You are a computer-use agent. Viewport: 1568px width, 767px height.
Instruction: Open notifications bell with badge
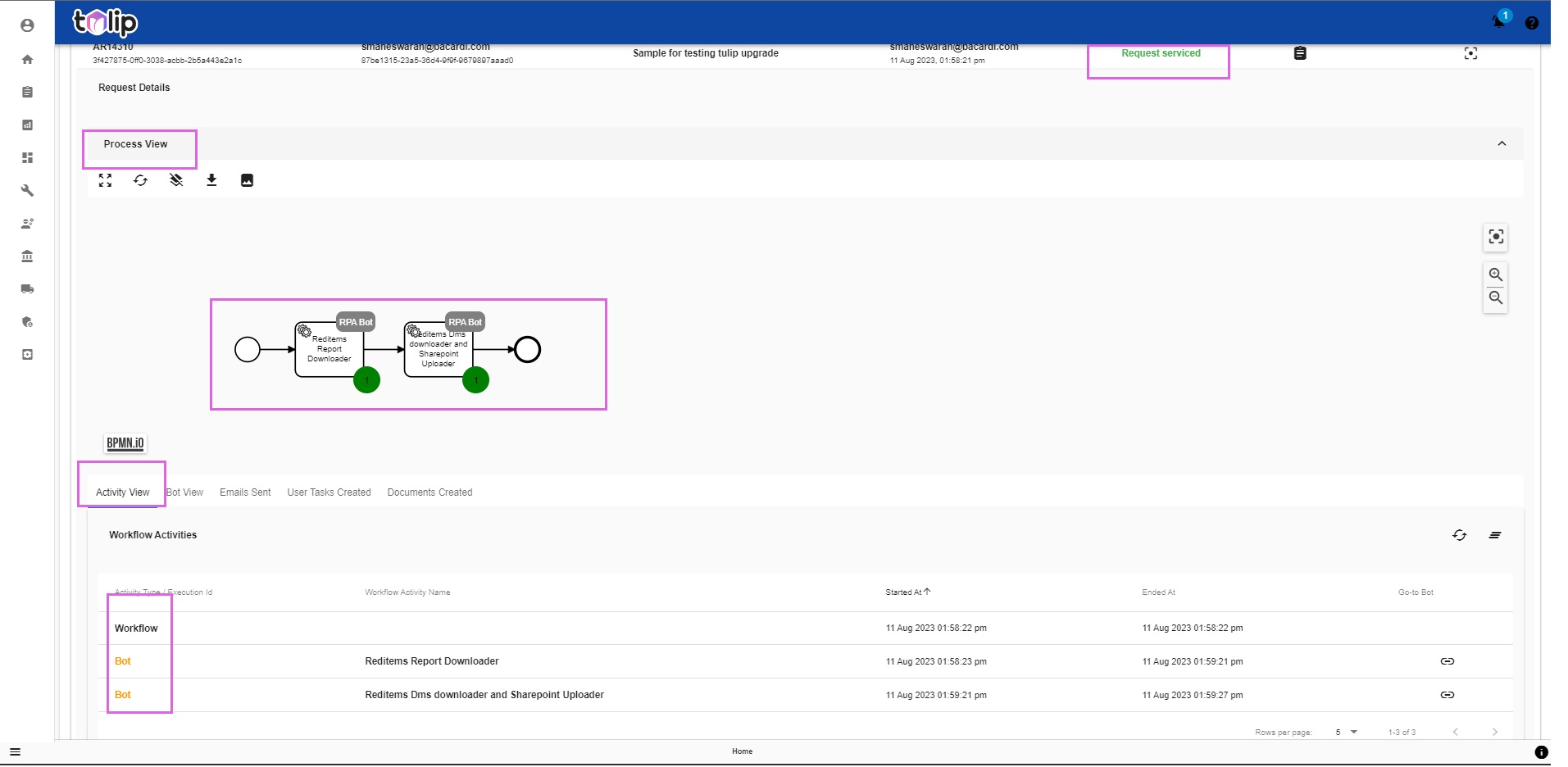[1499, 21]
